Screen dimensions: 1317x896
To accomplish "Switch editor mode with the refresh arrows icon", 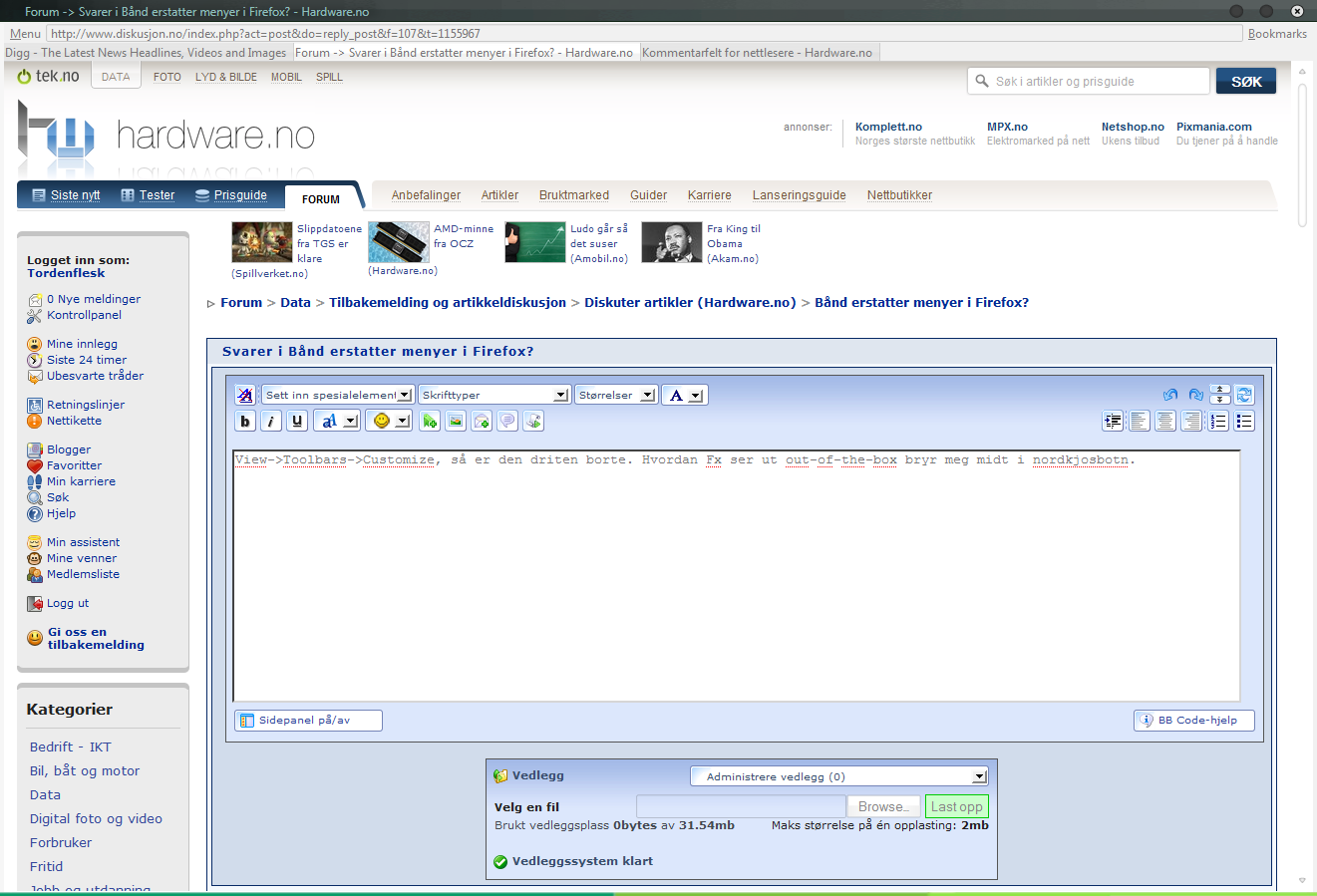I will pos(1244,395).
